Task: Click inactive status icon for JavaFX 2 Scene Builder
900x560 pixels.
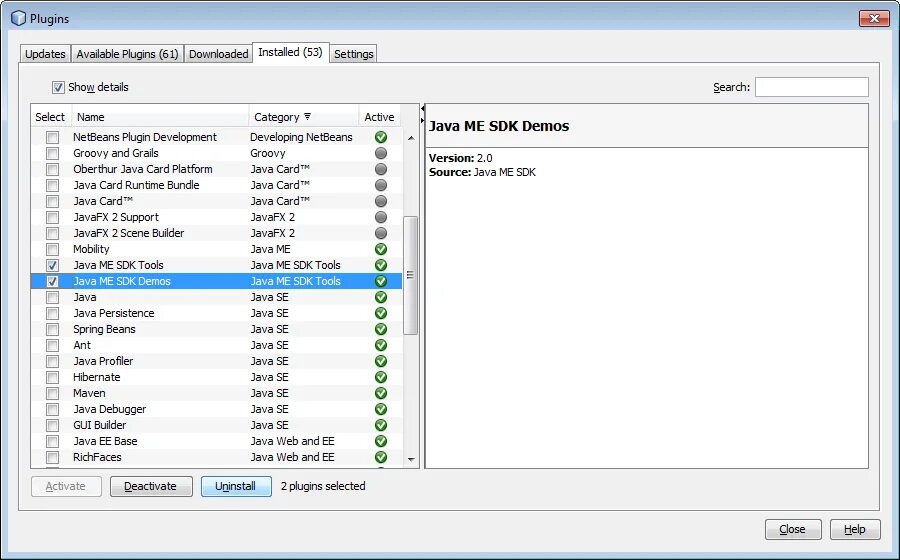Action: pos(381,234)
